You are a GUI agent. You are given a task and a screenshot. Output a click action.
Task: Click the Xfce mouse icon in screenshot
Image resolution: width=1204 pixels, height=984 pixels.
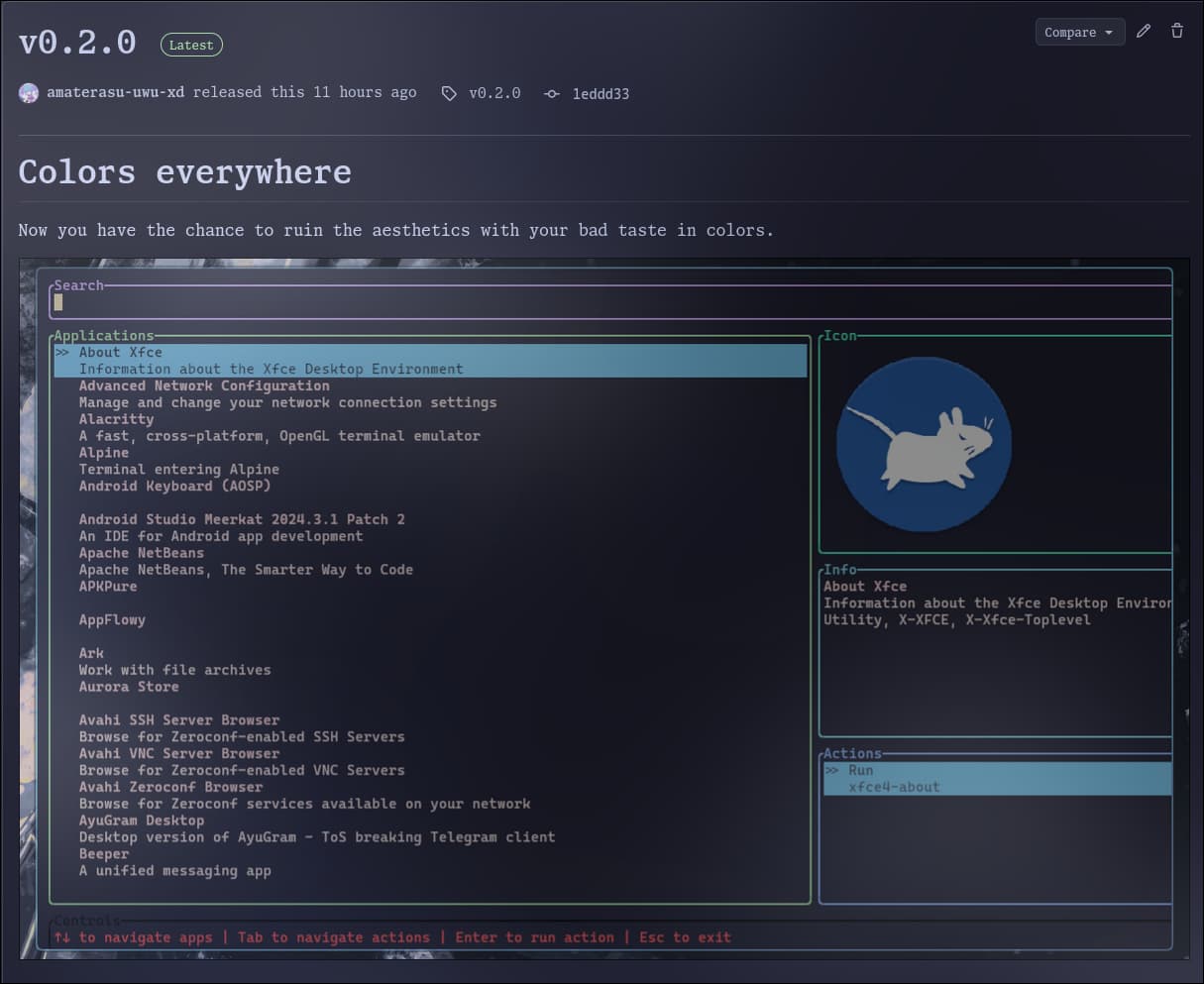(x=924, y=443)
